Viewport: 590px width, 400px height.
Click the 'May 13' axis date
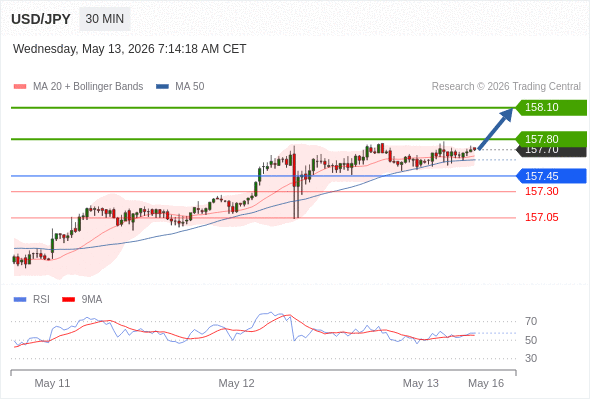(421, 383)
